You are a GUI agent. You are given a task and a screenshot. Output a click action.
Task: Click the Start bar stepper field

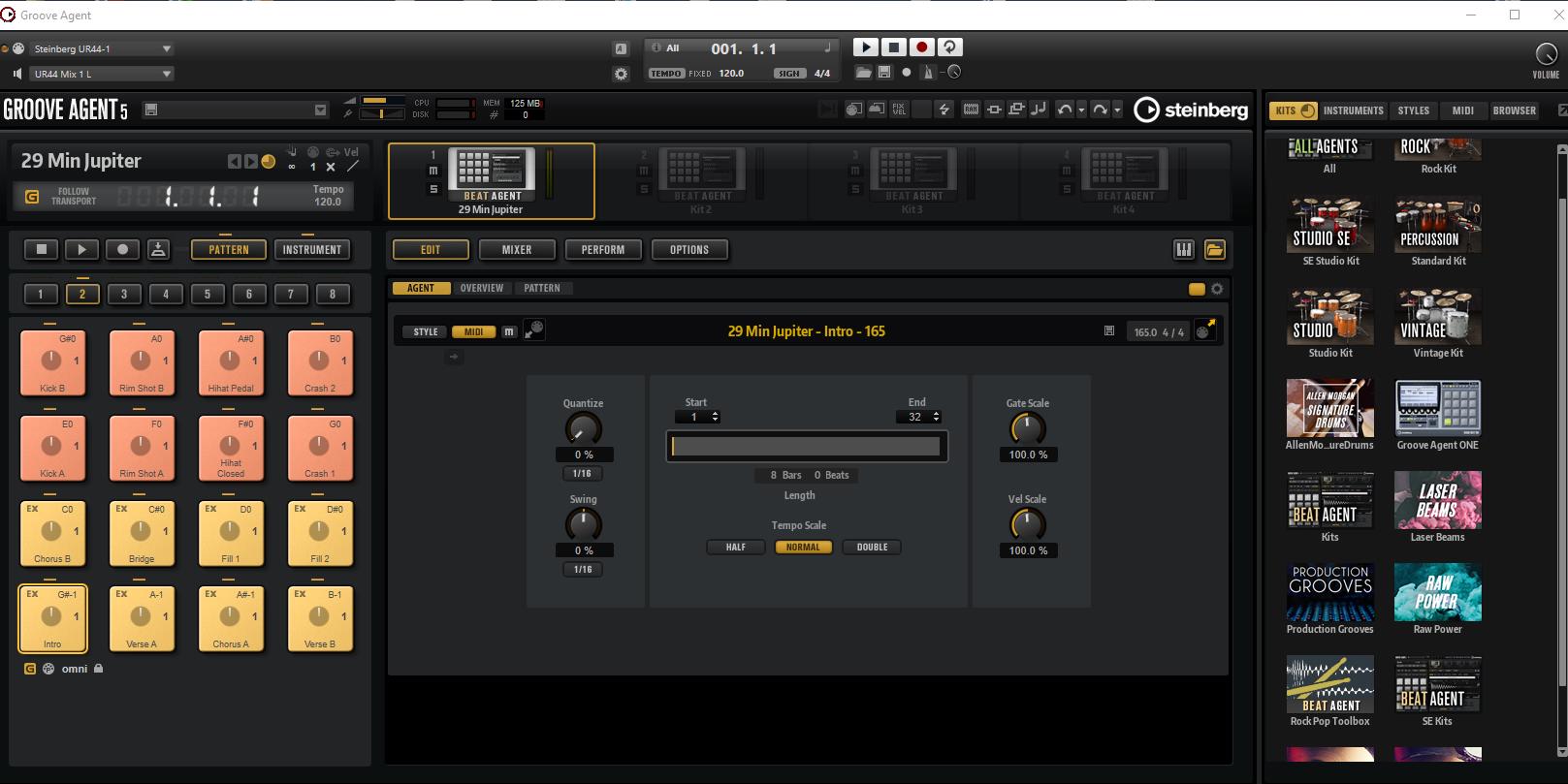[x=698, y=417]
